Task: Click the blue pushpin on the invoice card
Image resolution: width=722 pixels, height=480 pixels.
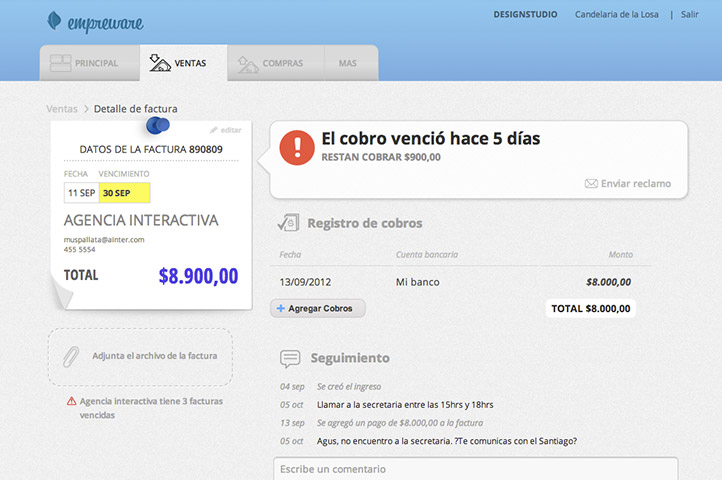Action: pos(158,125)
